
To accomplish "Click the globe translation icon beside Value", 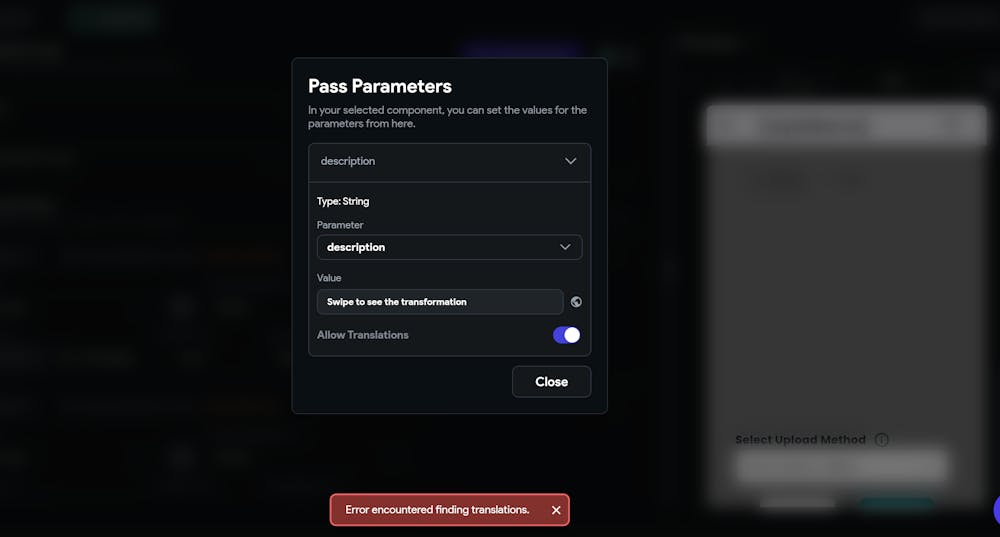I will pos(576,302).
